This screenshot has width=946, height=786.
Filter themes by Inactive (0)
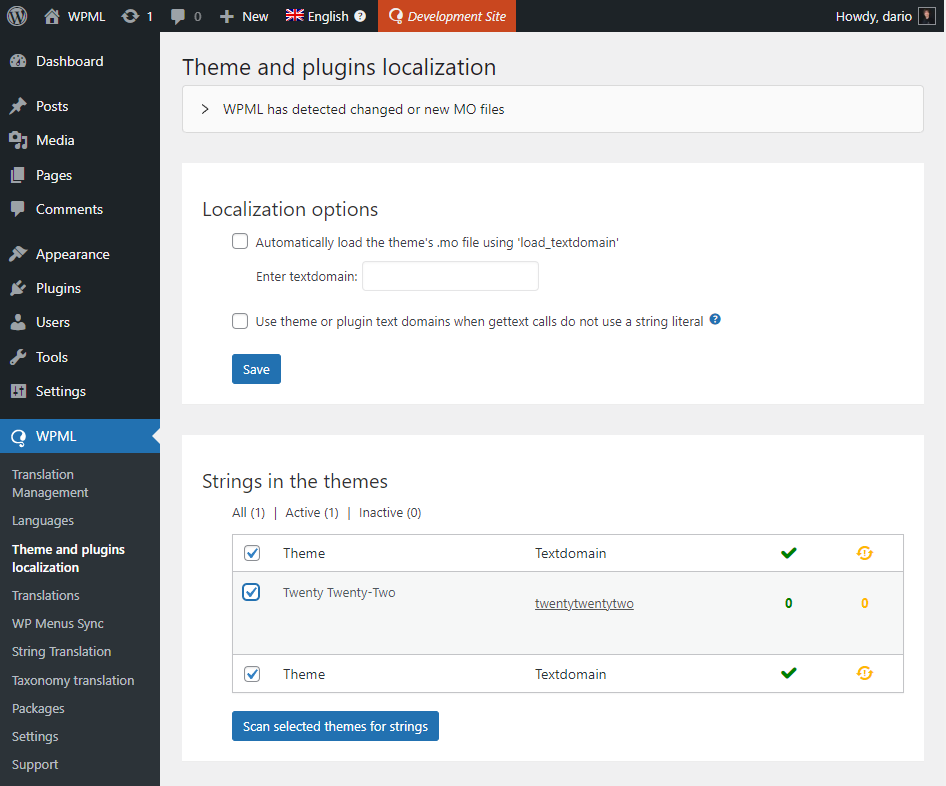click(390, 512)
